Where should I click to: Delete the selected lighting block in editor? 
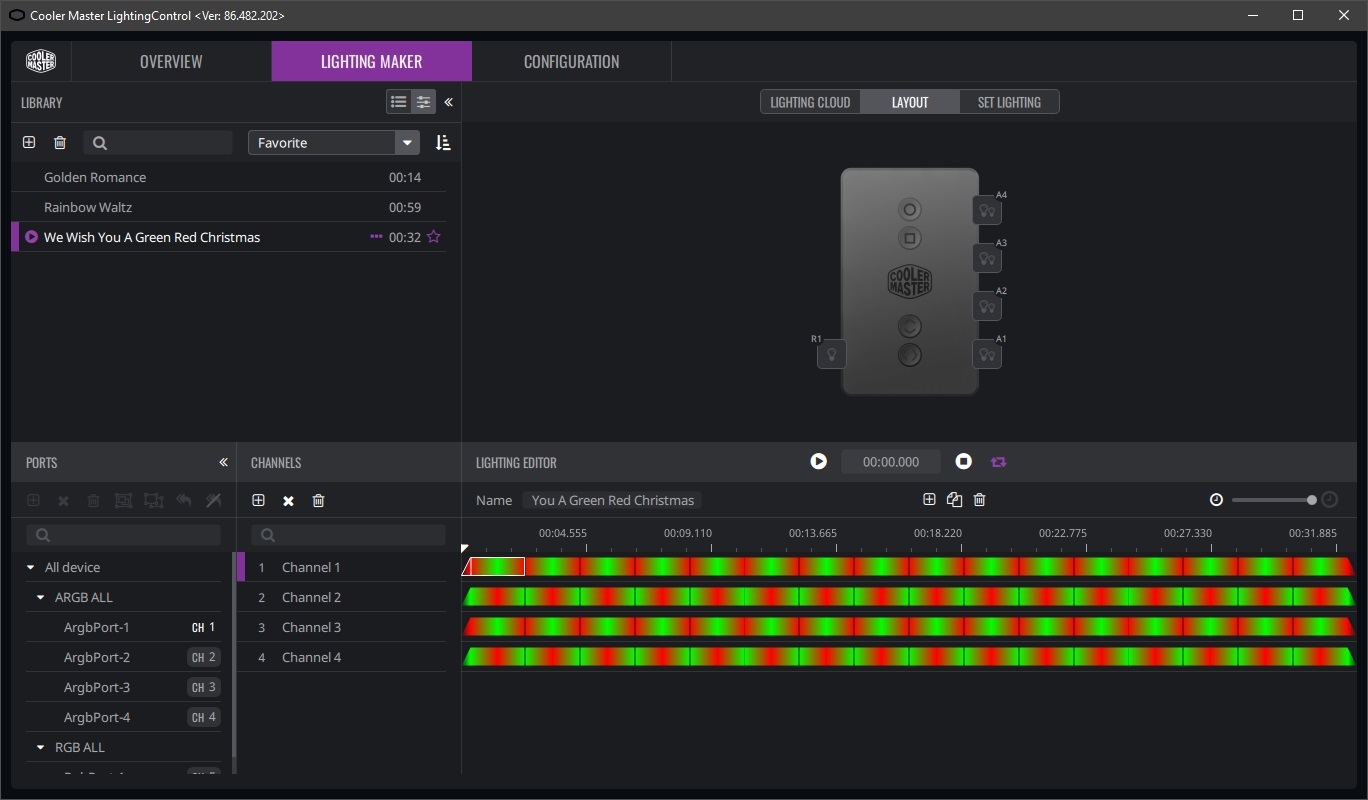pyautogui.click(x=979, y=499)
